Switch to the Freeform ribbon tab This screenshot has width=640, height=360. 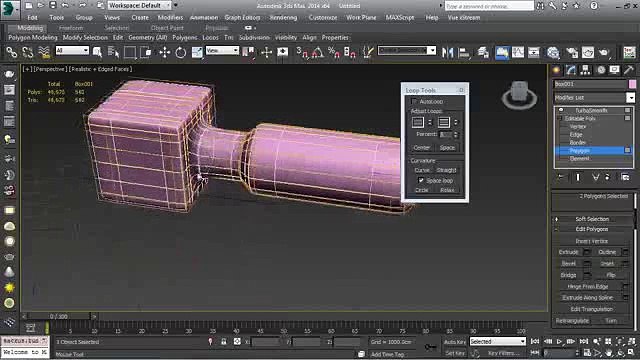71,28
